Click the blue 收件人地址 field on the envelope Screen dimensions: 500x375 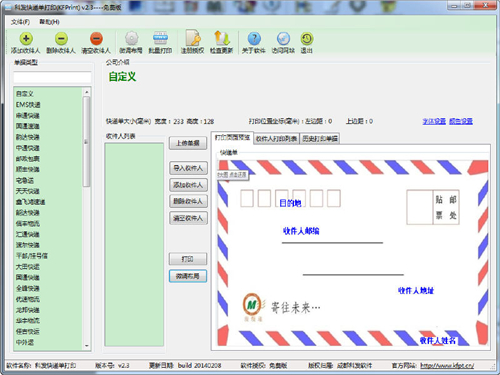(416, 291)
